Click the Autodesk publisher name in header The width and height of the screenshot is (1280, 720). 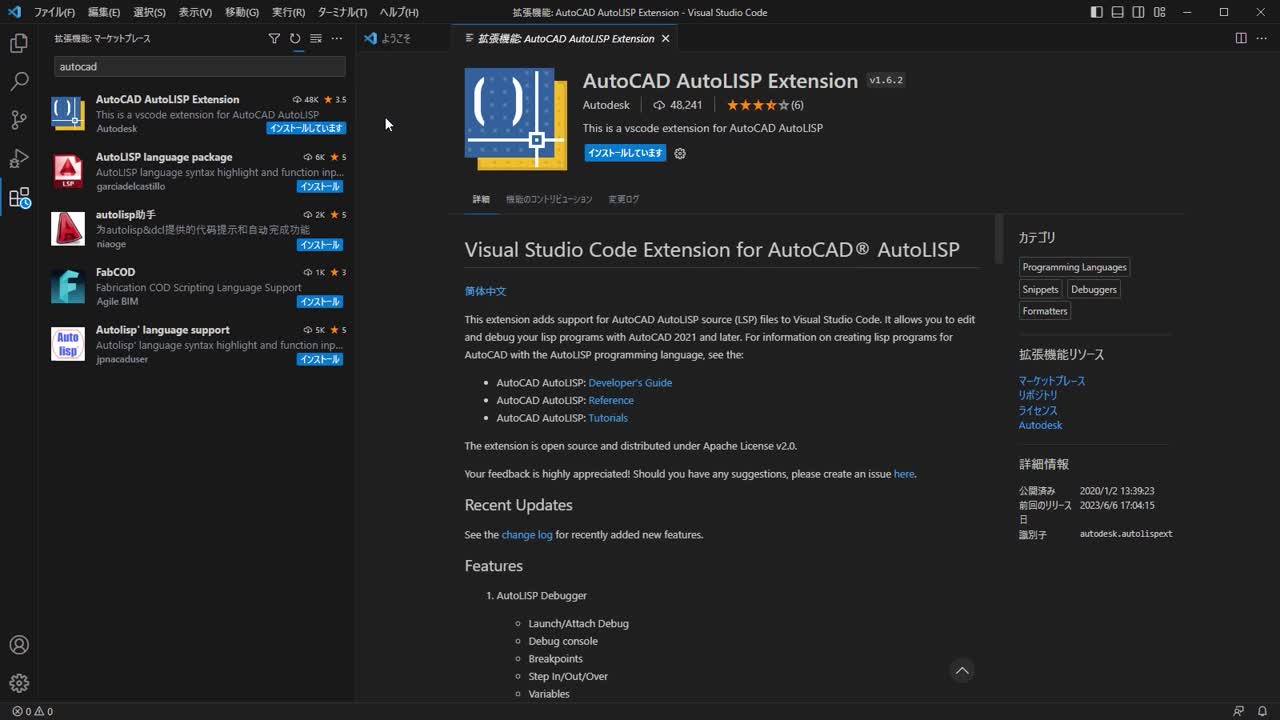pos(606,105)
